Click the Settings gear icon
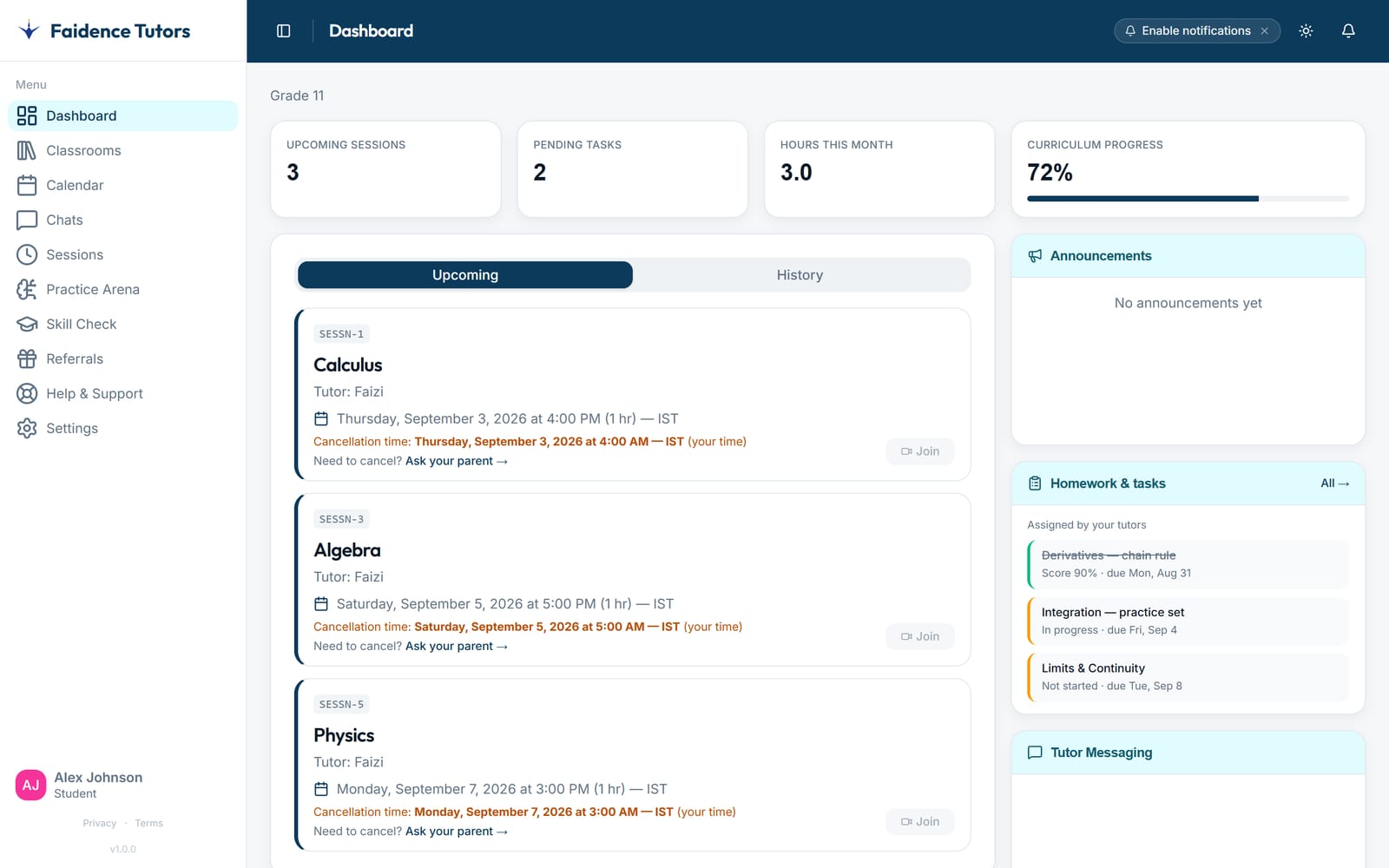Image resolution: width=1389 pixels, height=868 pixels. (x=27, y=428)
